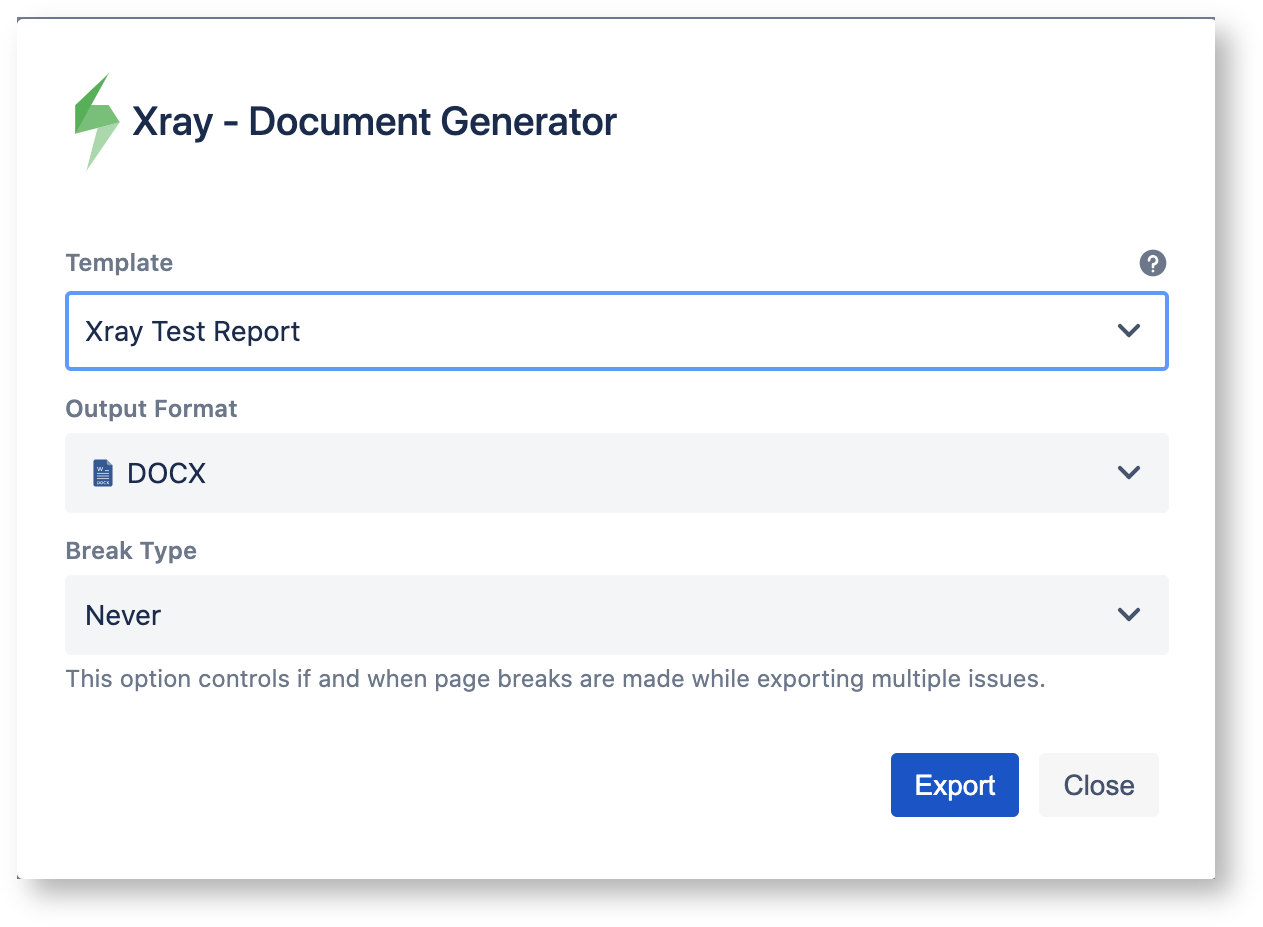The height and width of the screenshot is (927, 1263).
Task: Click the Xray - Document Generator title
Action: point(375,122)
